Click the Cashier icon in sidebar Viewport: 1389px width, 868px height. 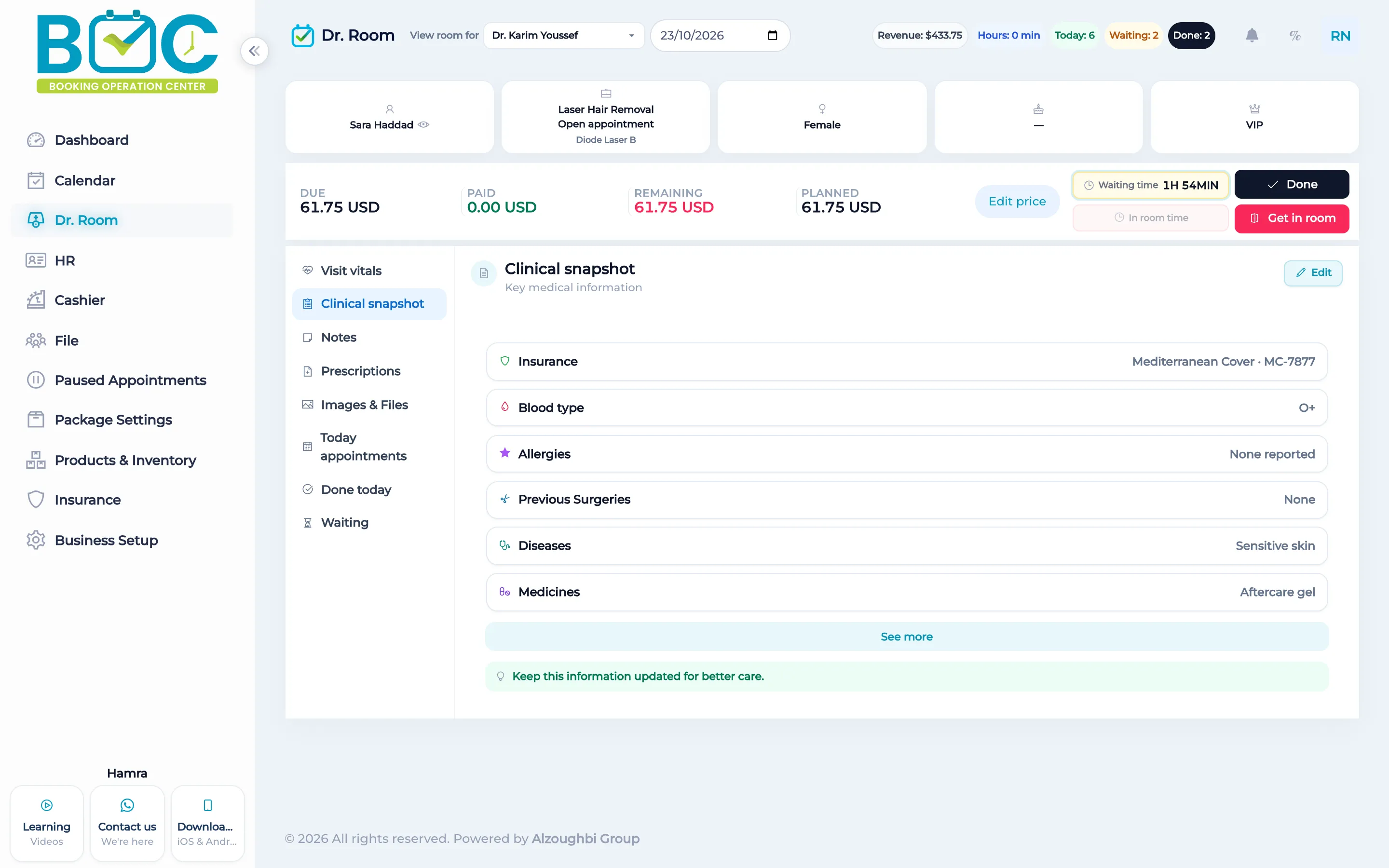(x=36, y=299)
